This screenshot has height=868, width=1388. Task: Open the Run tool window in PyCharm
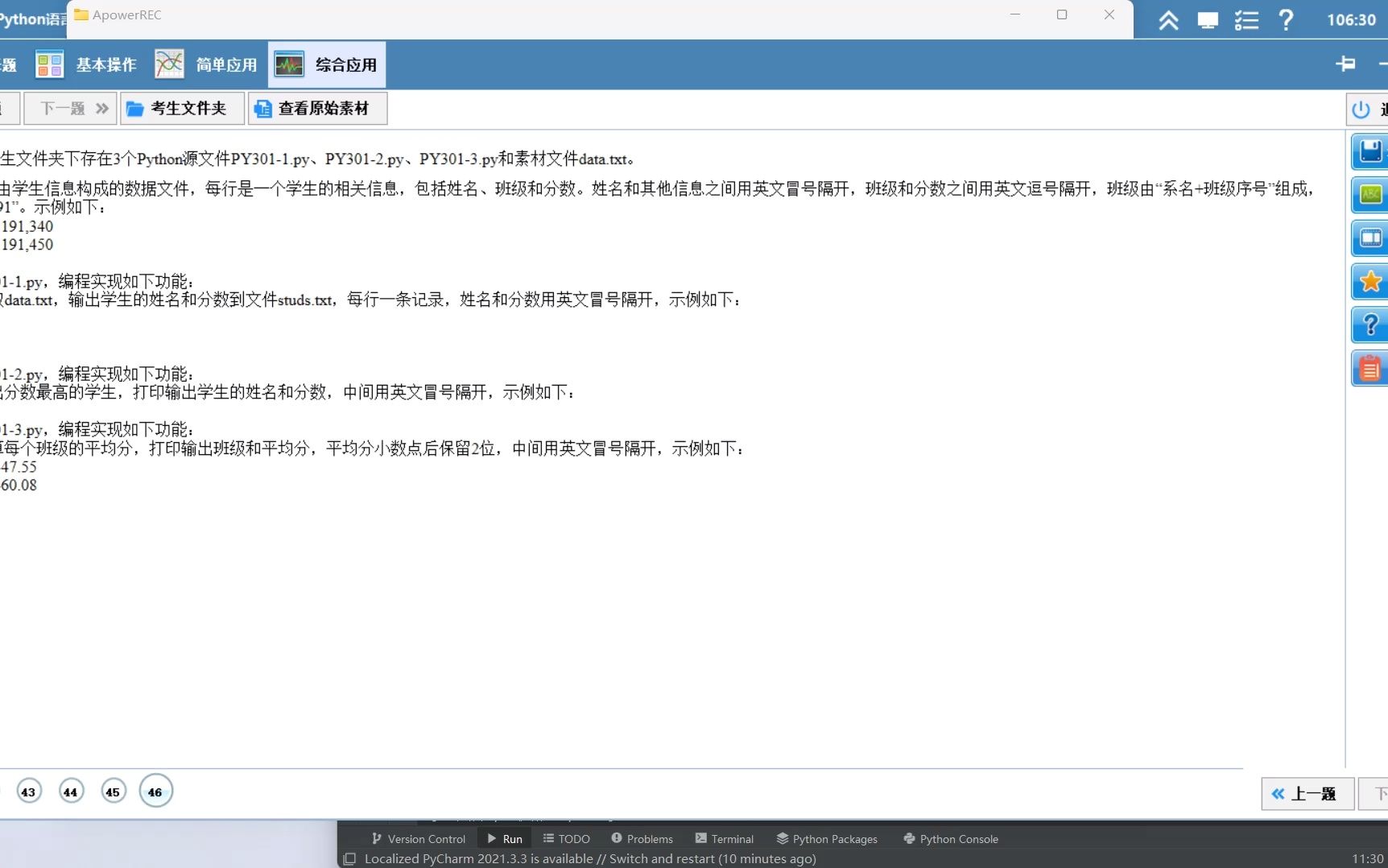(505, 838)
